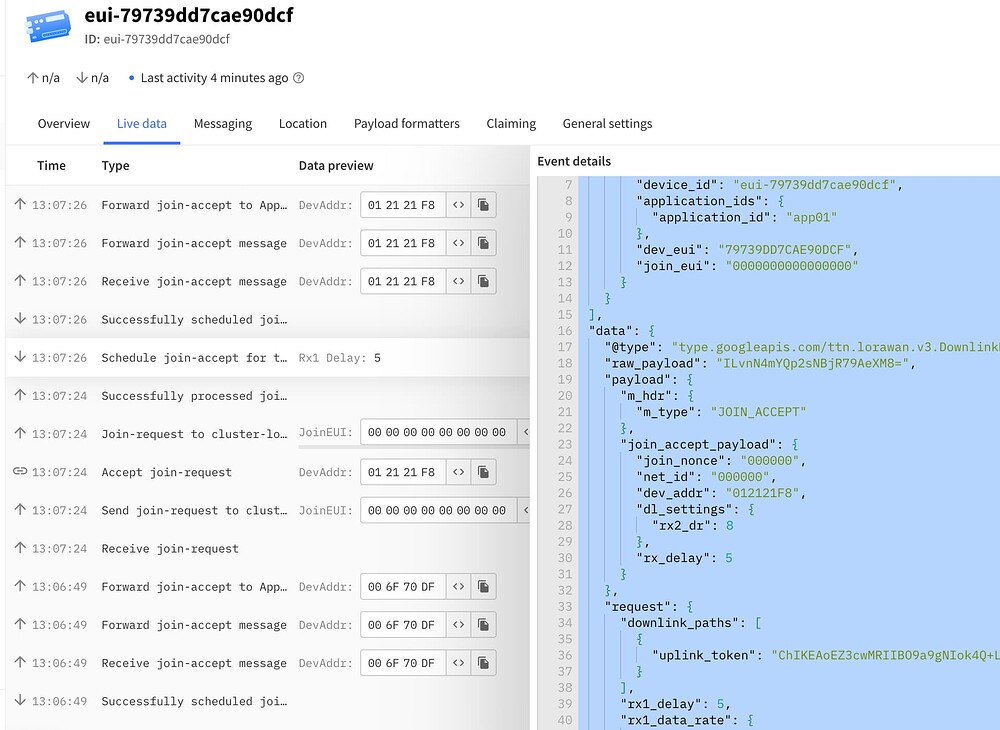Click the join_eui value "0000000000000000"
This screenshot has width=1000, height=730.
(x=791, y=266)
